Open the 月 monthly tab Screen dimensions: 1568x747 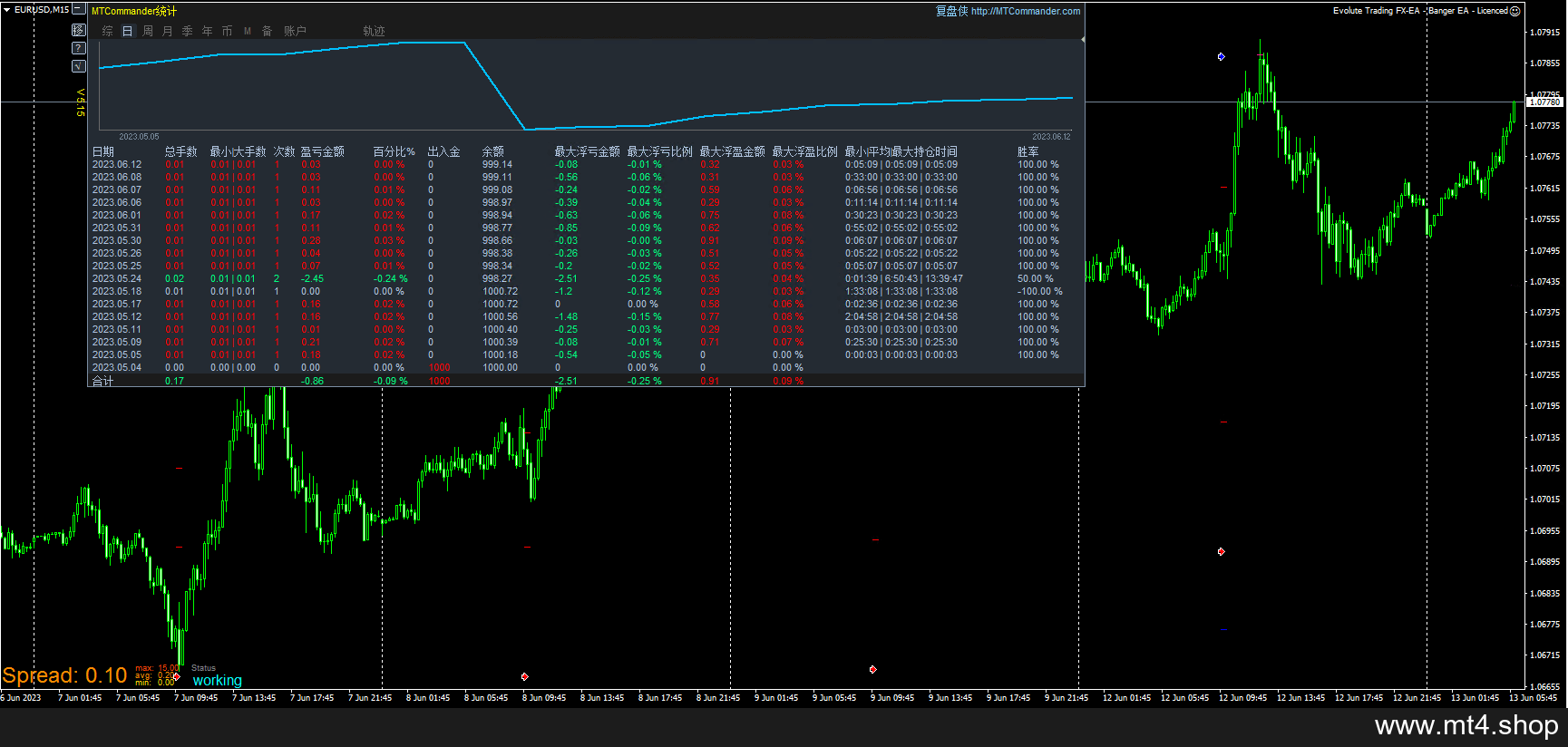168,31
